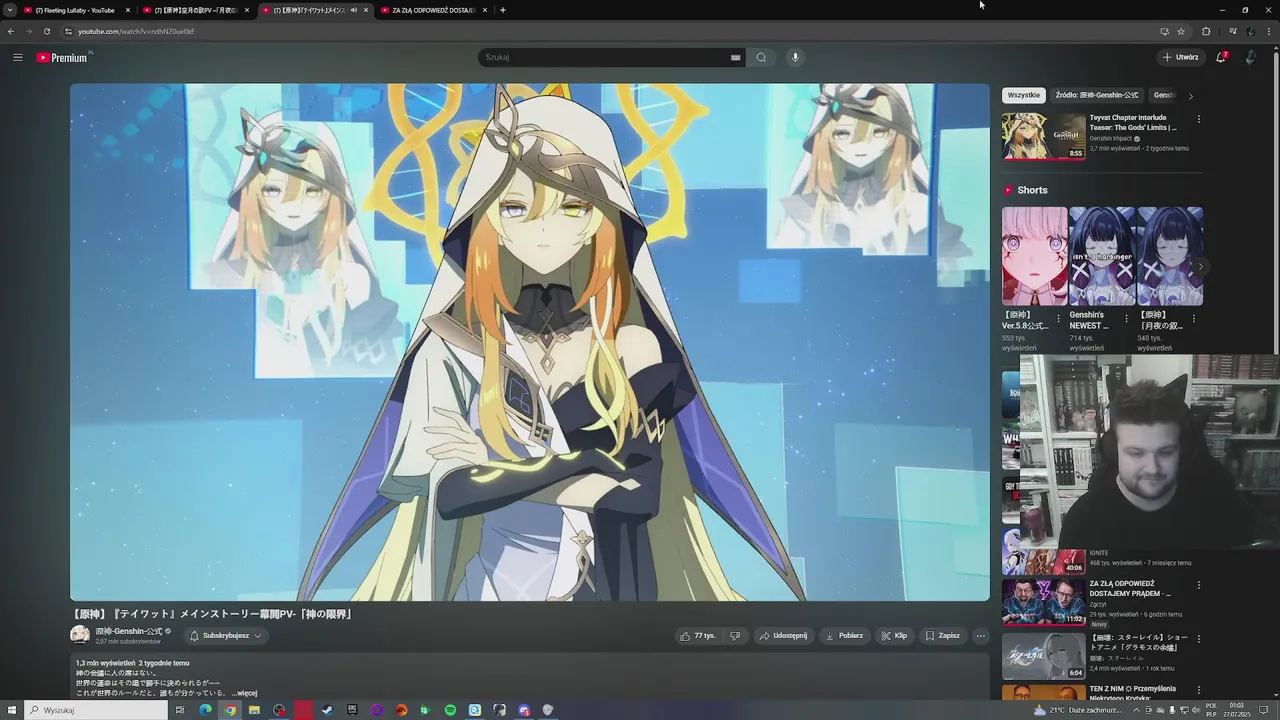Like the video with 77 tys. button
Viewport: 1280px width, 720px height.
coord(698,635)
